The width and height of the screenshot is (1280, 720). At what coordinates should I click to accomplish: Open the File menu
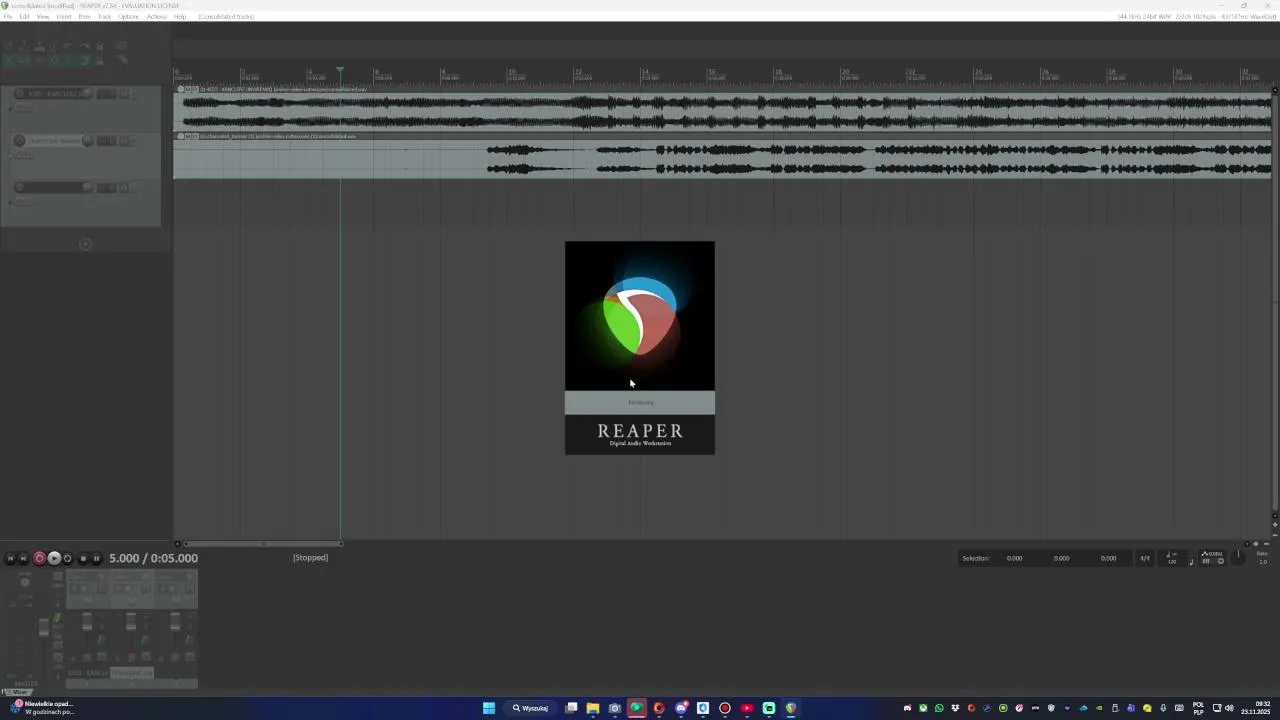click(8, 17)
